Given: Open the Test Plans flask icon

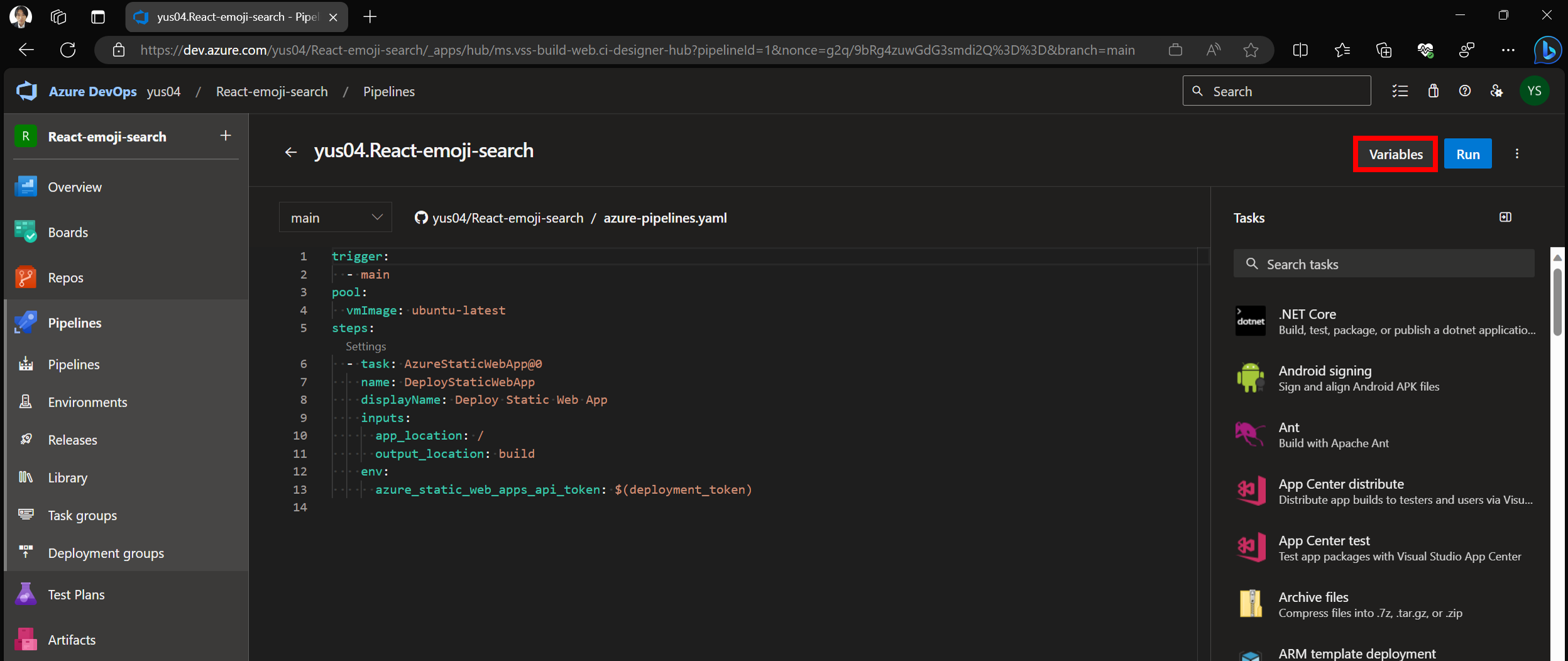Looking at the screenshot, I should tap(26, 594).
